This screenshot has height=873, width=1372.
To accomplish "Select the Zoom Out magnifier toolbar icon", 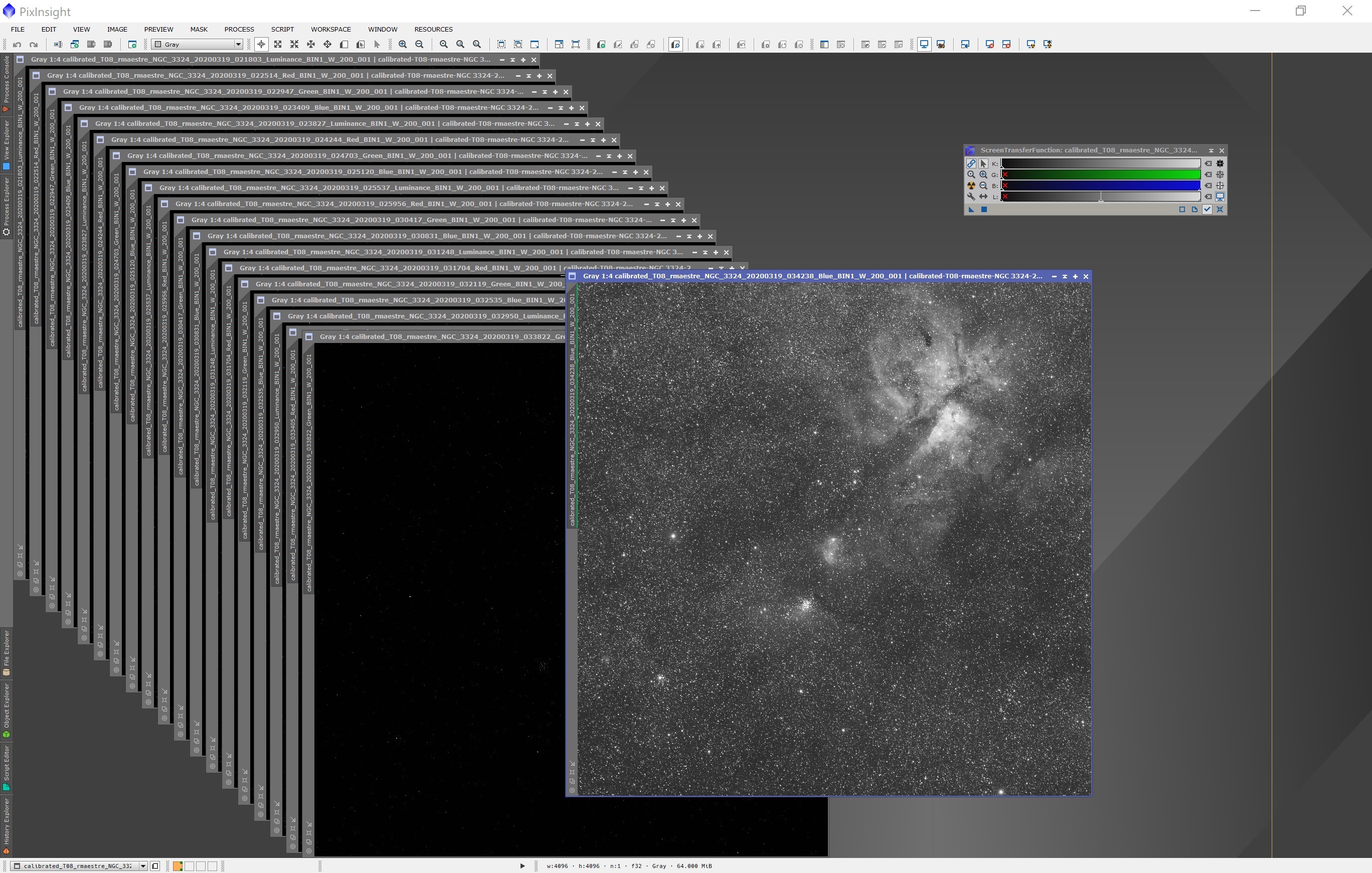I will pyautogui.click(x=419, y=45).
